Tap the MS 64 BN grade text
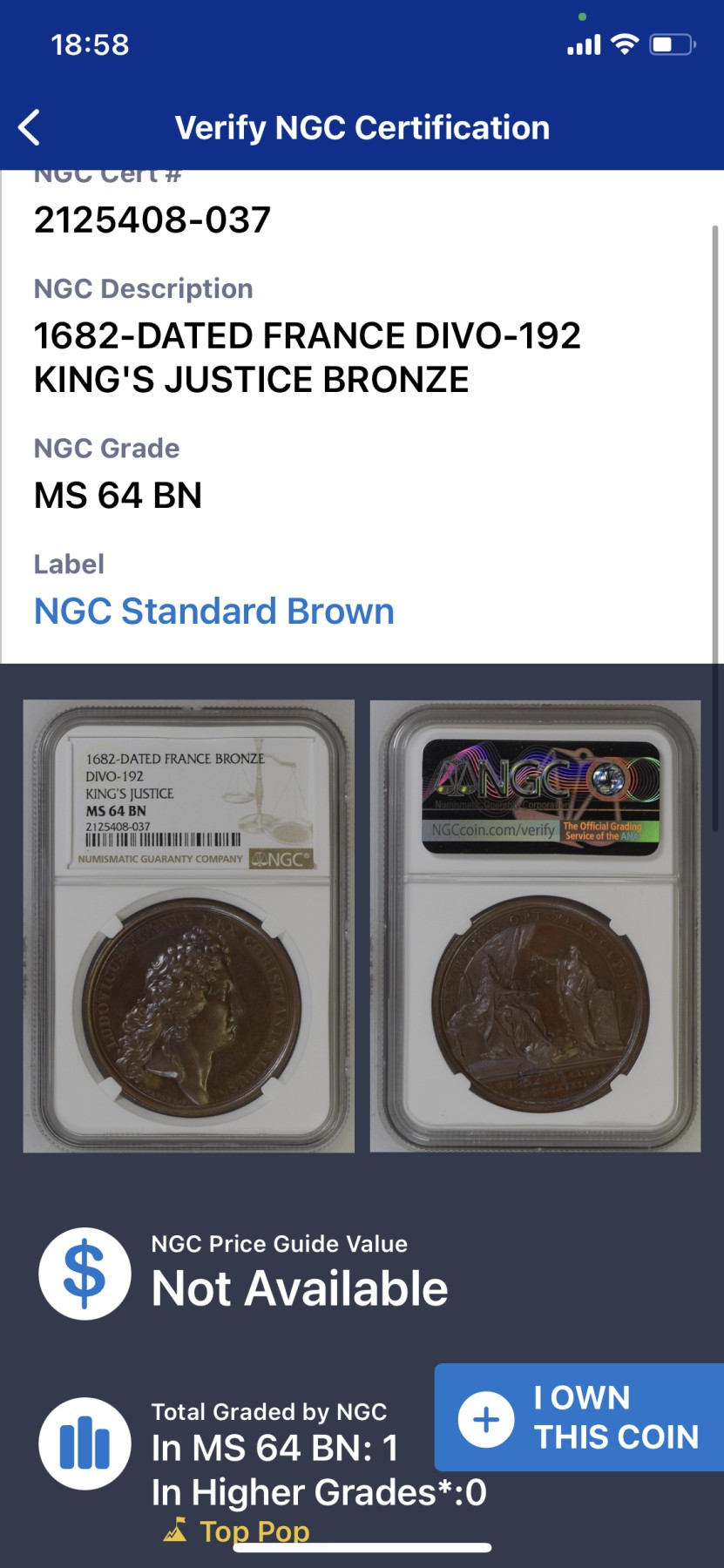 (118, 495)
